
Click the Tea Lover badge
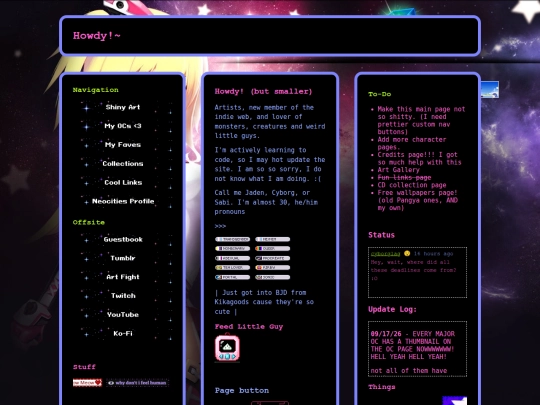pyautogui.click(x=232, y=268)
